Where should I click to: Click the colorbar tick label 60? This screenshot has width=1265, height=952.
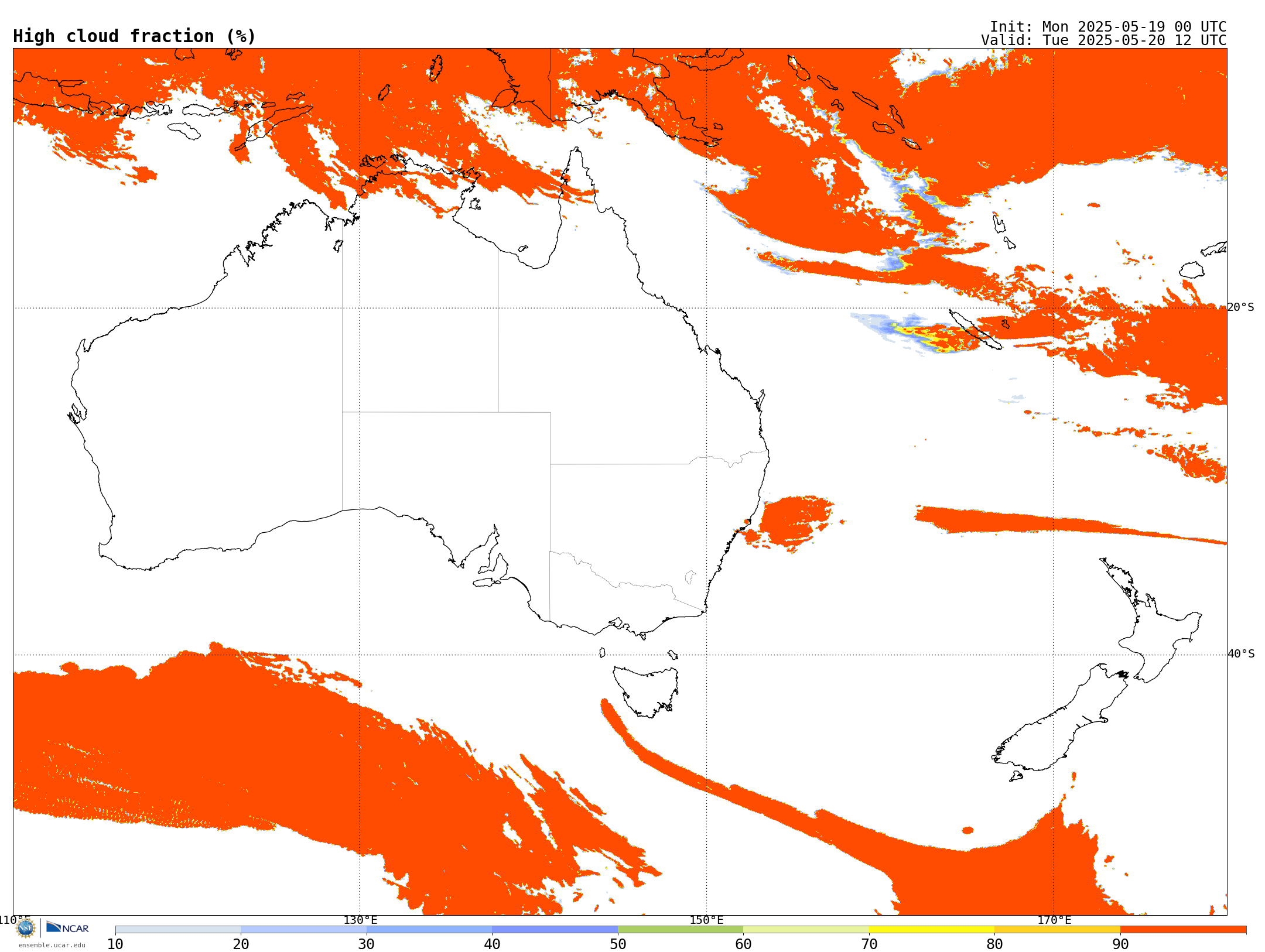(743, 944)
